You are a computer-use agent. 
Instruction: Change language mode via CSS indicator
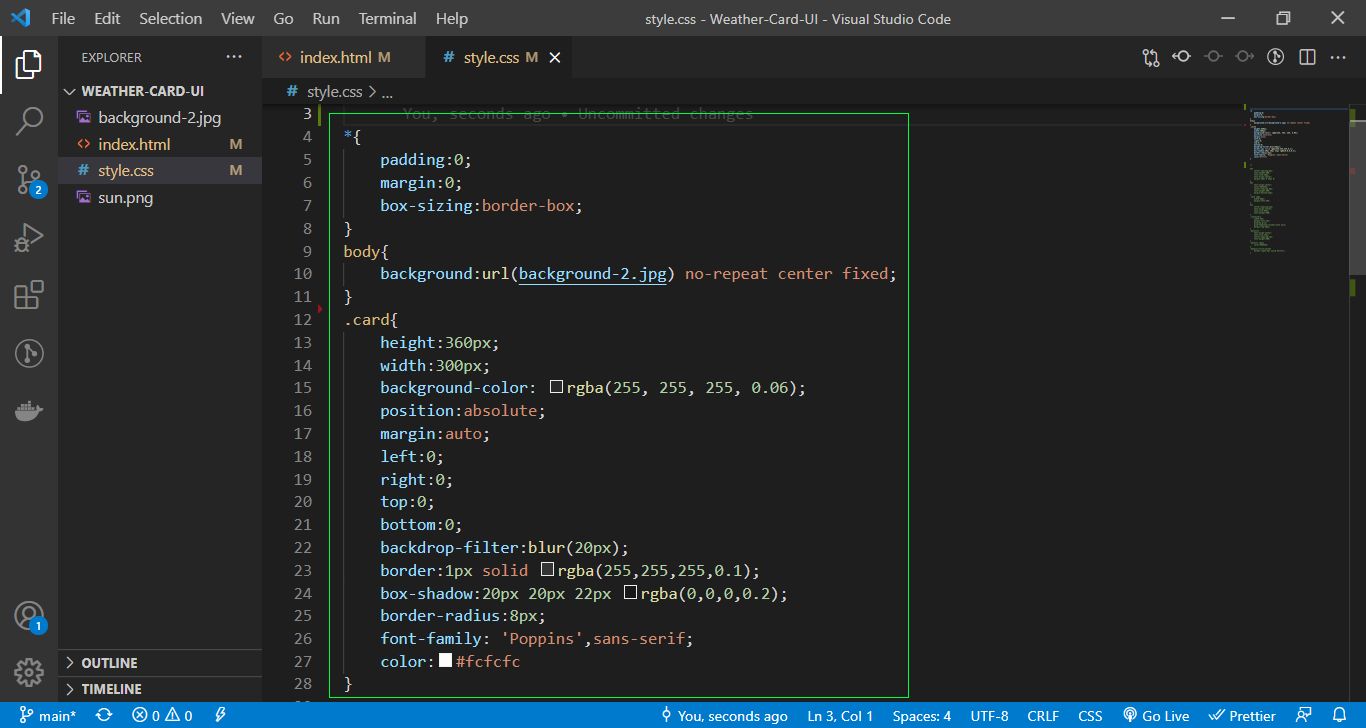point(1090,715)
